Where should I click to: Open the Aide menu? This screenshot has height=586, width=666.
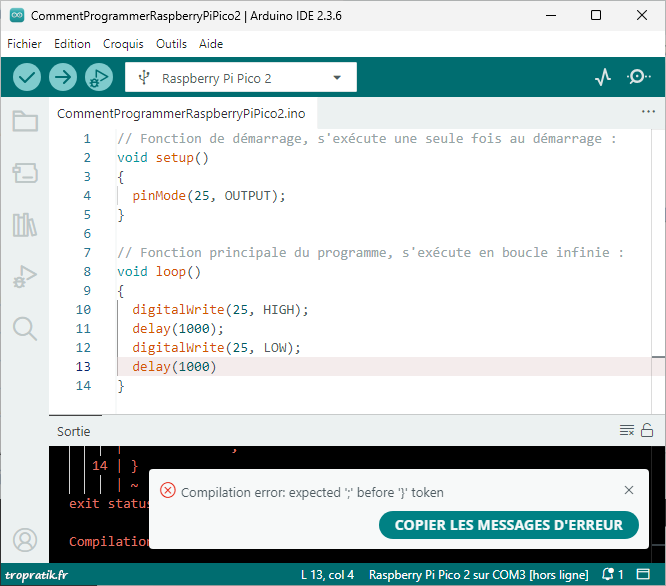(x=211, y=44)
